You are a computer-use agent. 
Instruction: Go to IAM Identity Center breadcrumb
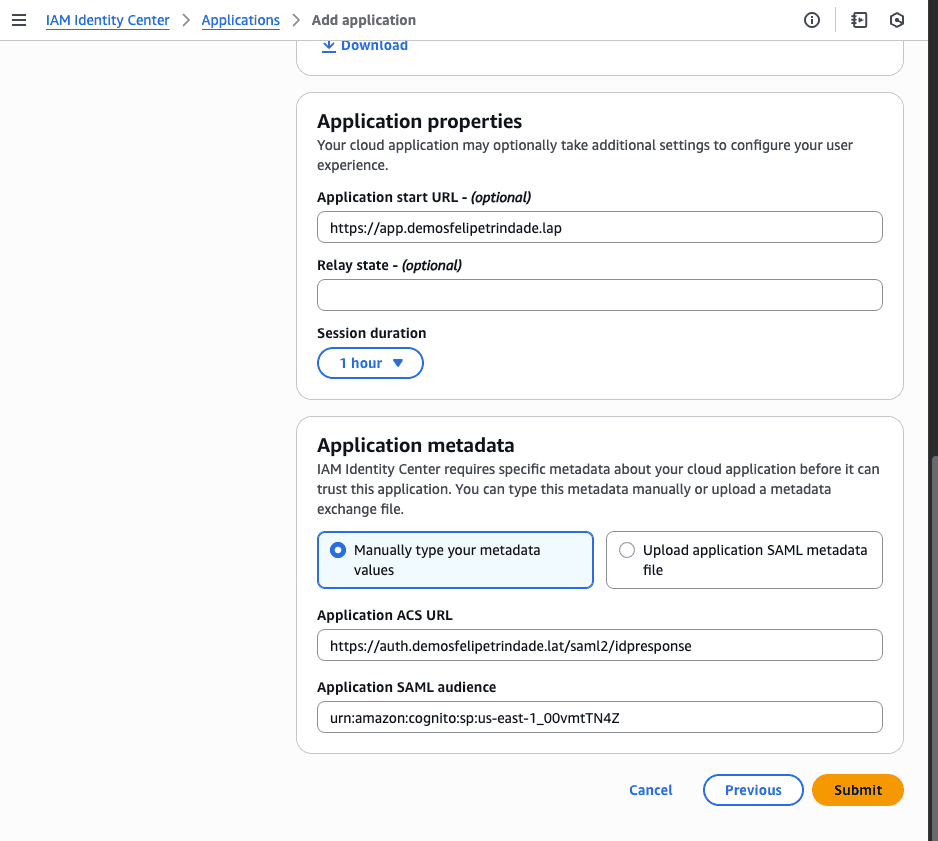pyautogui.click(x=108, y=20)
